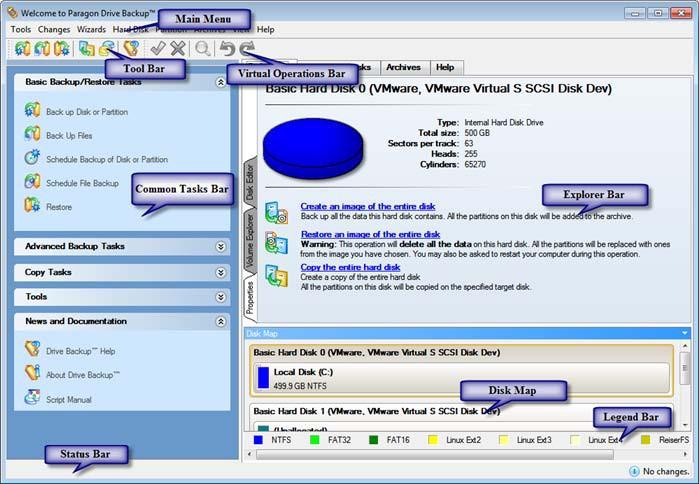
Task: Open the Changes menu
Action: pos(54,29)
